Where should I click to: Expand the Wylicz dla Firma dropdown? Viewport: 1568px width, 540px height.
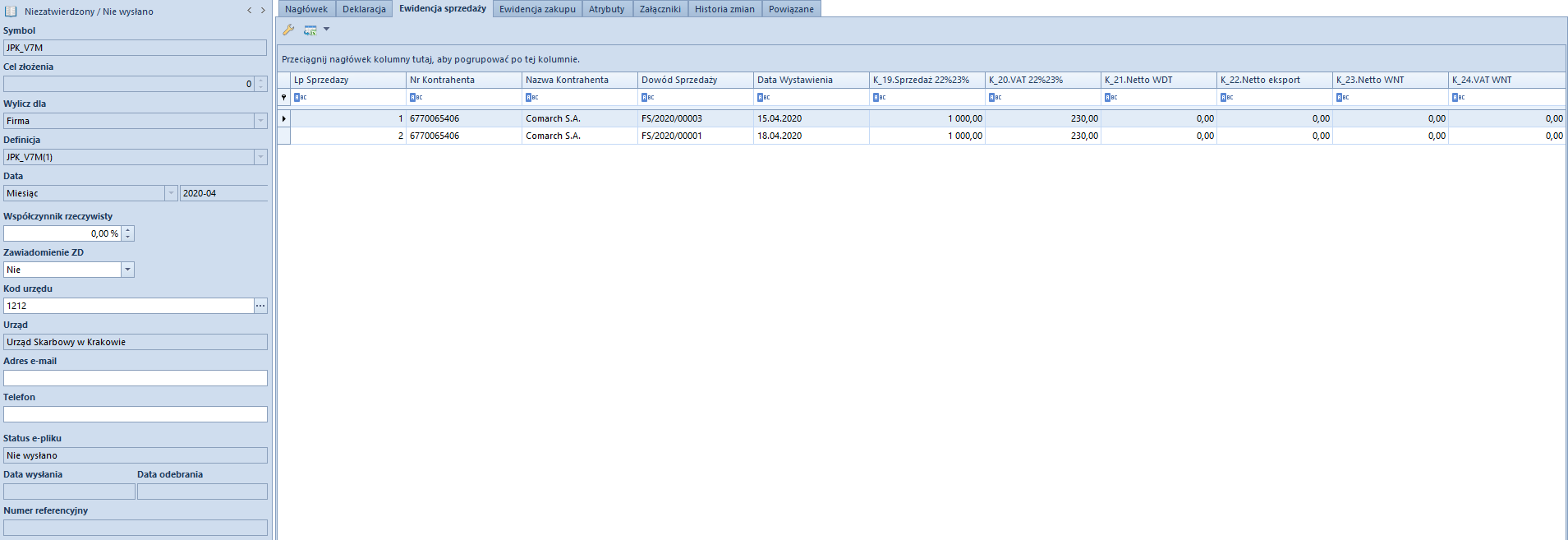coord(260,121)
